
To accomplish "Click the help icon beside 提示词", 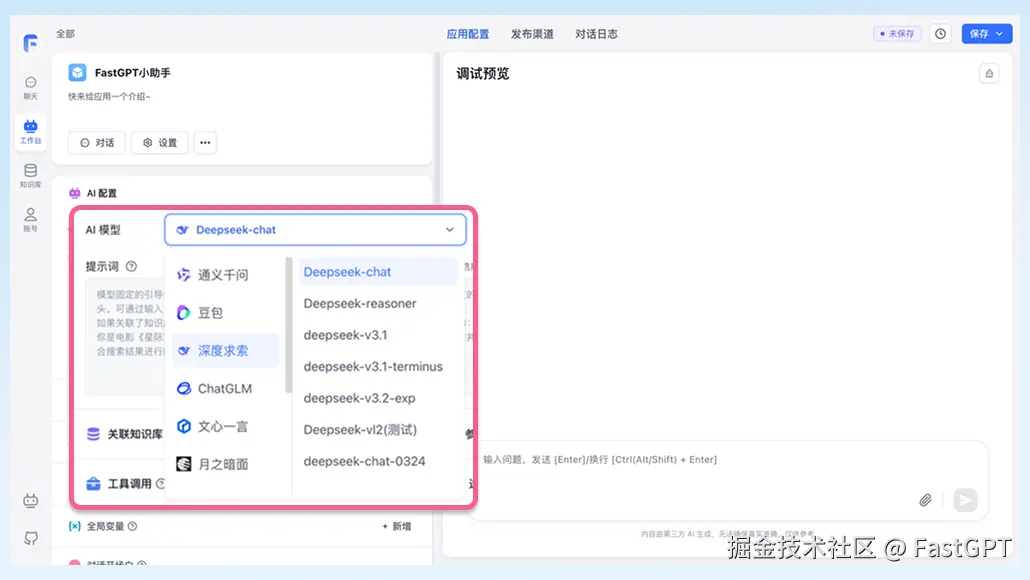I will point(131,266).
